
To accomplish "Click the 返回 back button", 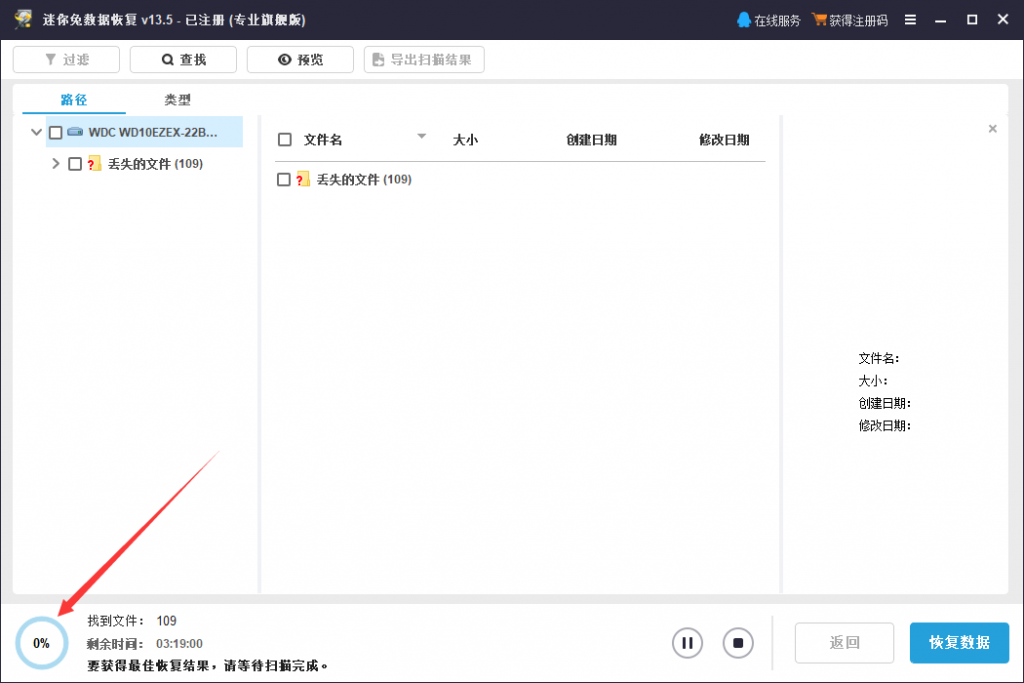I will click(844, 643).
